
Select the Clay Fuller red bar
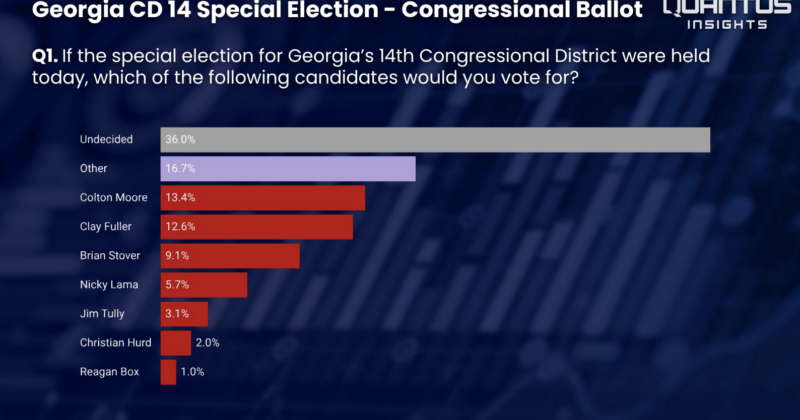[x=257, y=227]
